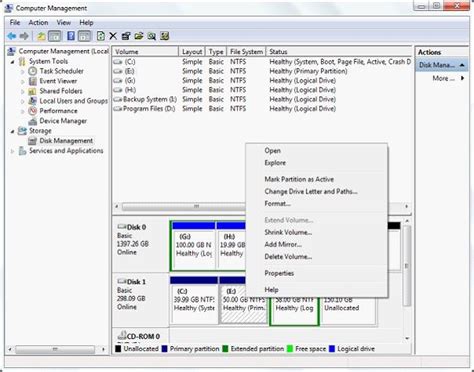Click the open folder toolbar icon
474x372 pixels.
[x=139, y=36]
